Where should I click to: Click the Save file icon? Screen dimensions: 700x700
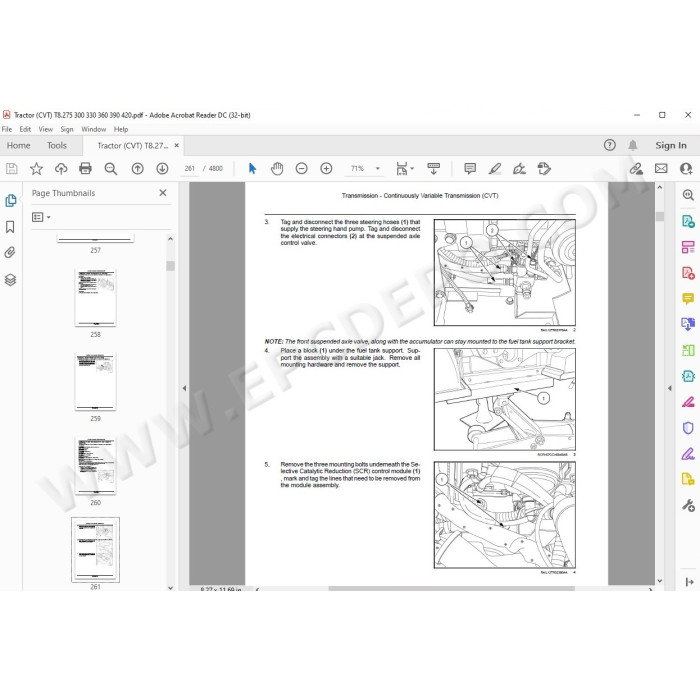[12, 169]
